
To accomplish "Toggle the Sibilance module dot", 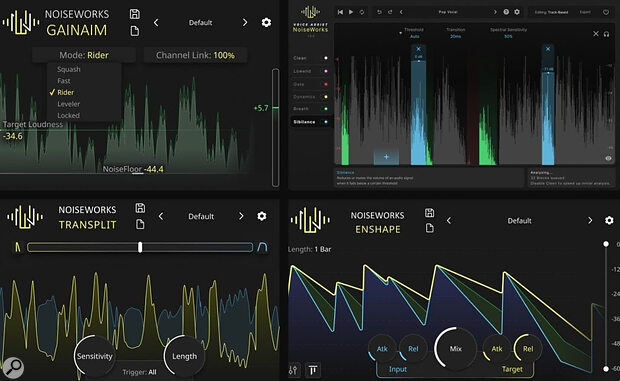I will 326,122.
